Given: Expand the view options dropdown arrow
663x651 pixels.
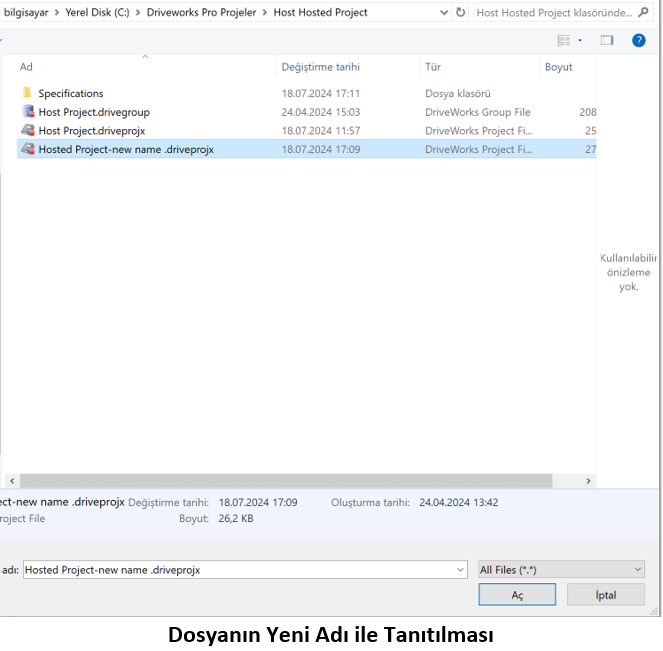Looking at the screenshot, I should (x=580, y=40).
